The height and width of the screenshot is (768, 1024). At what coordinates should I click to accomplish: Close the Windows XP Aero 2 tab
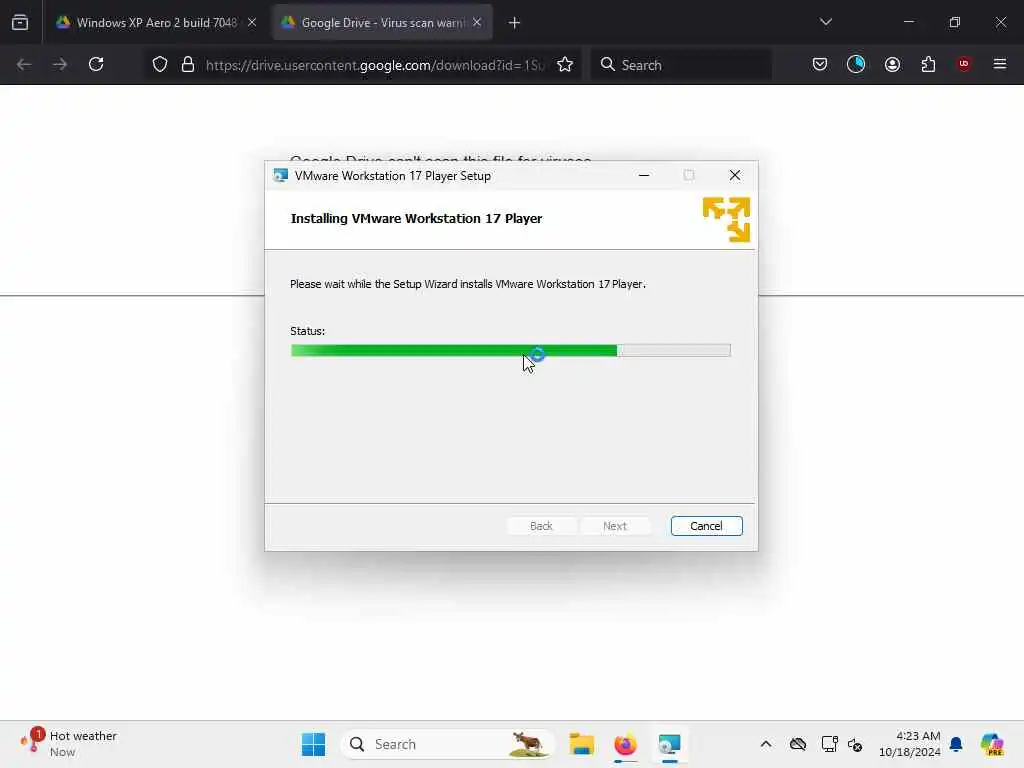click(x=252, y=23)
